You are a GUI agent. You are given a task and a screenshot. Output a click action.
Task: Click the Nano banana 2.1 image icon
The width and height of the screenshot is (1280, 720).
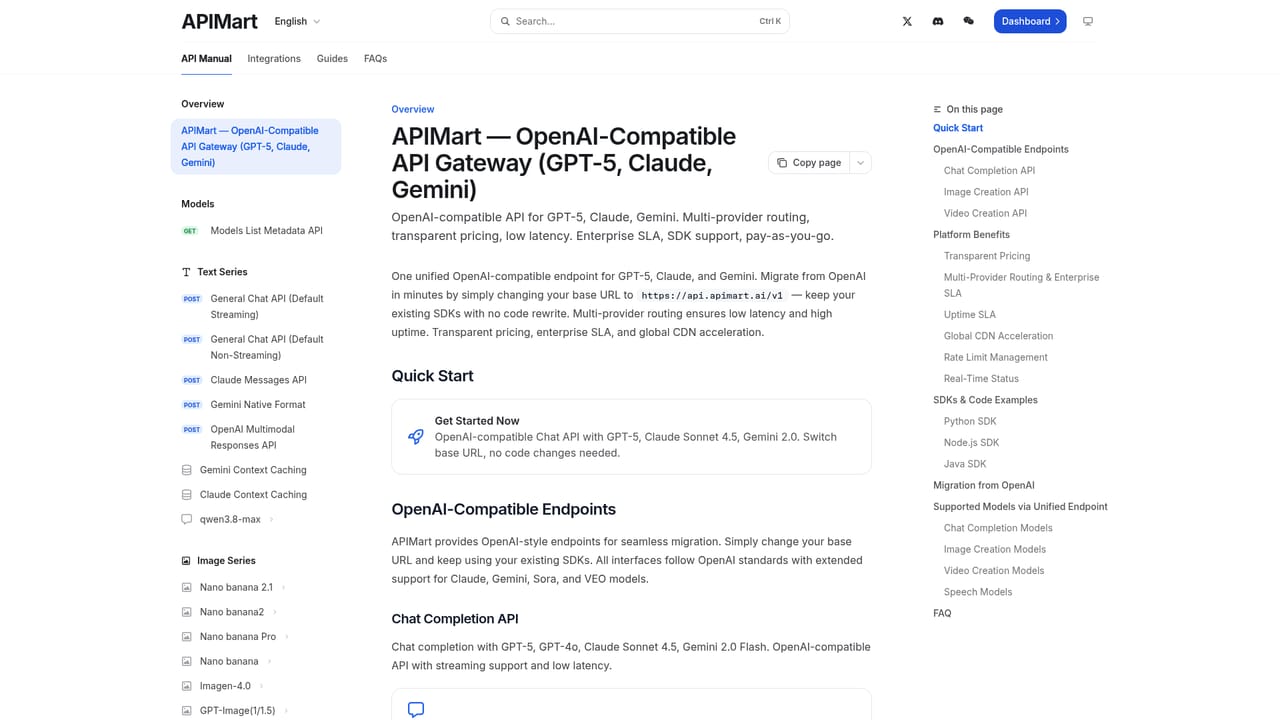[186, 588]
